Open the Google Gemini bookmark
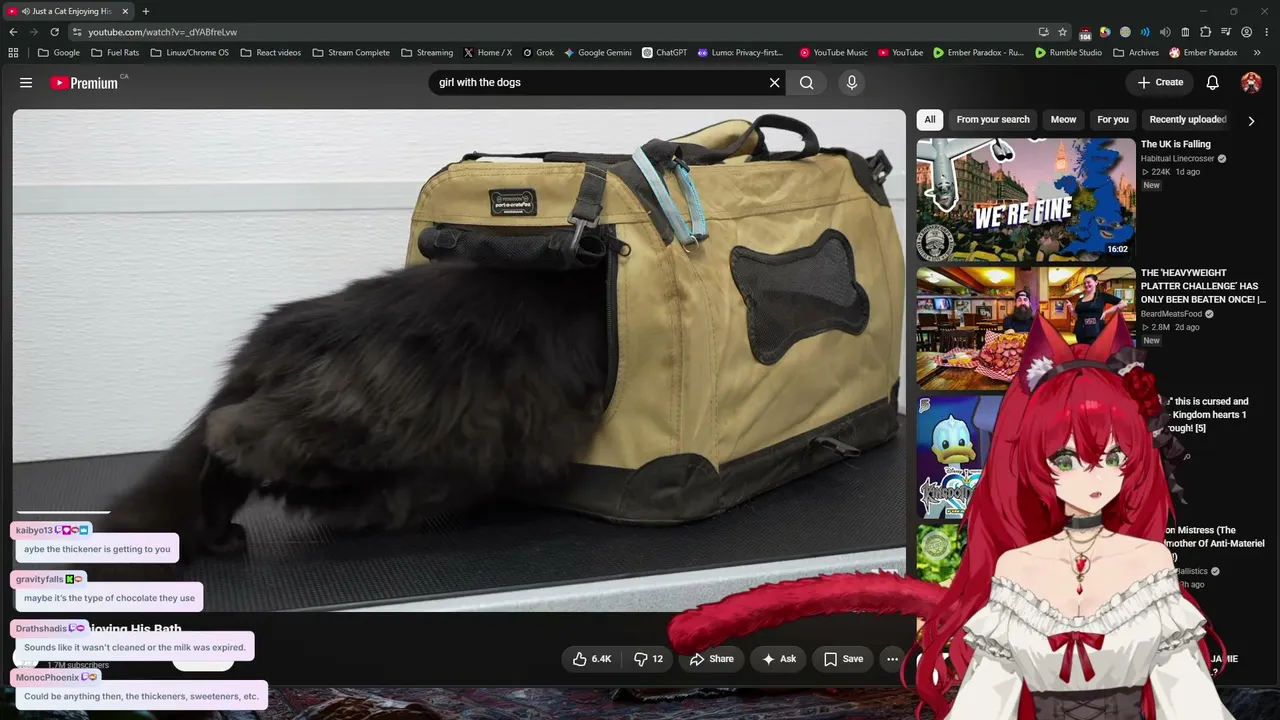The image size is (1280, 720). [598, 53]
